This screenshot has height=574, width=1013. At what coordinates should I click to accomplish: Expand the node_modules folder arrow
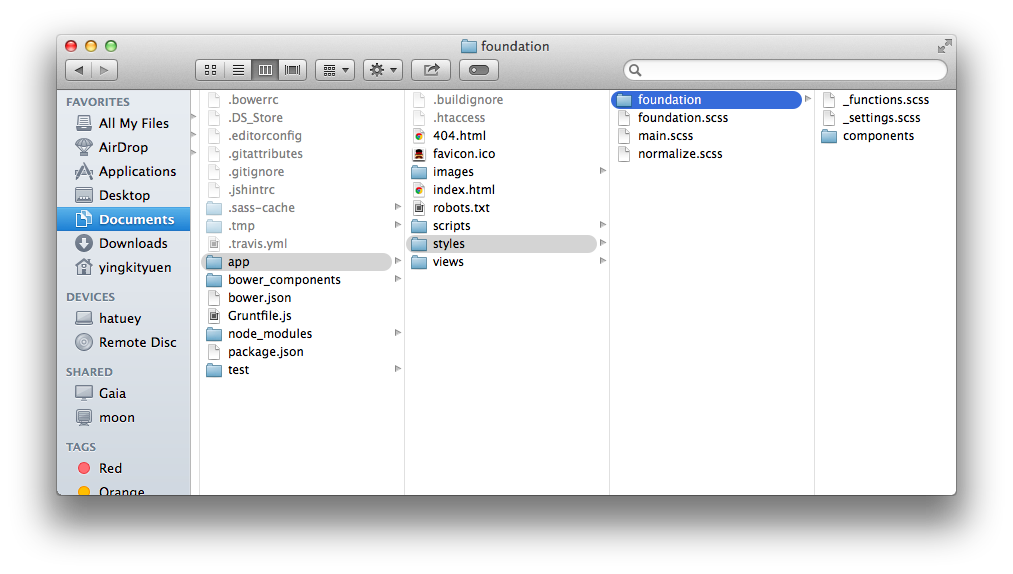[397, 333]
